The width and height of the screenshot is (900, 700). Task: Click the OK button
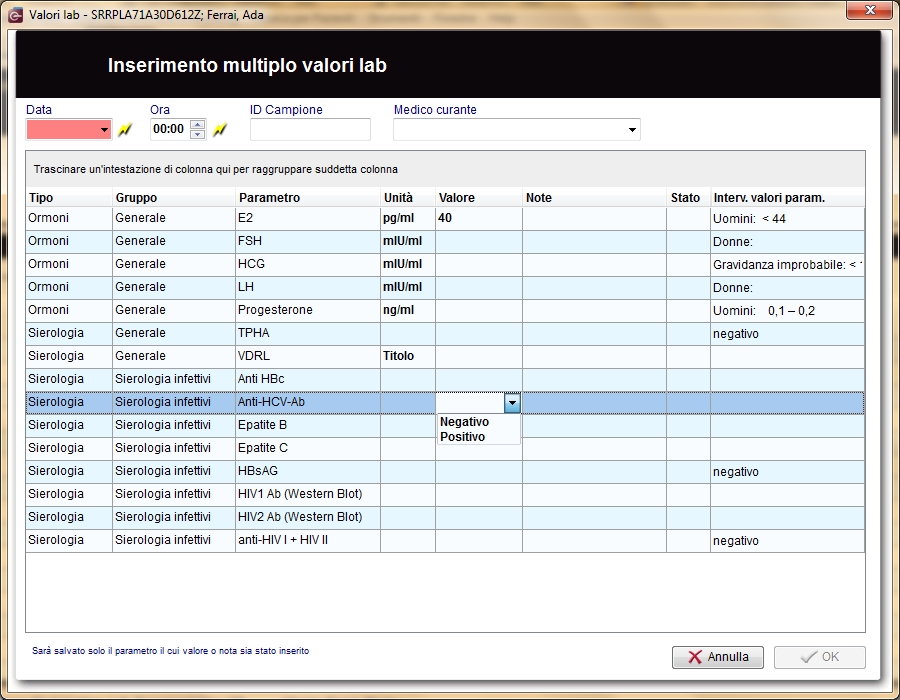pos(820,657)
